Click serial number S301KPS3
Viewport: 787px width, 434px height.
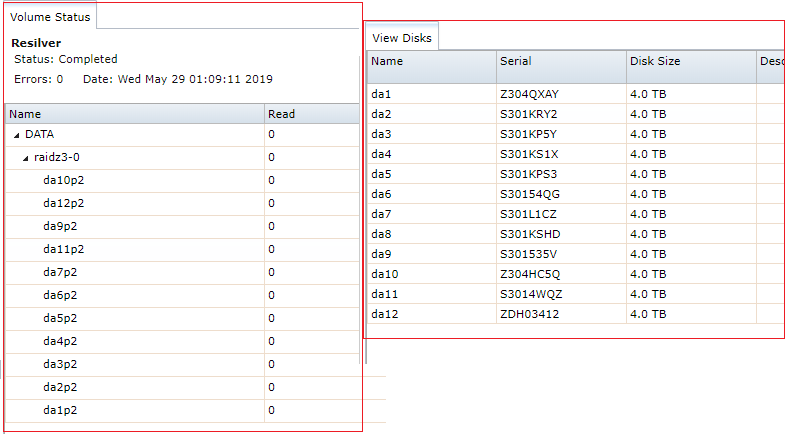(529, 175)
